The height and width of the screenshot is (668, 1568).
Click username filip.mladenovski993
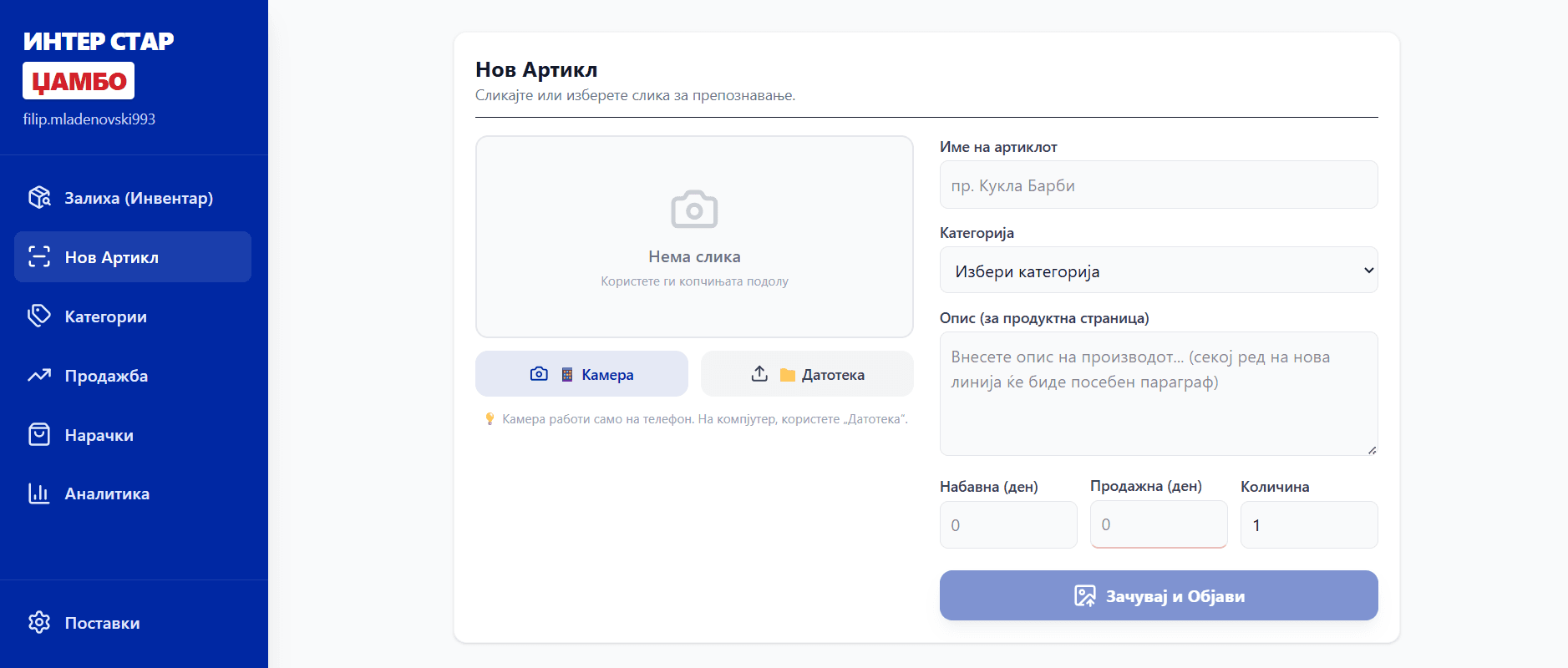[89, 119]
